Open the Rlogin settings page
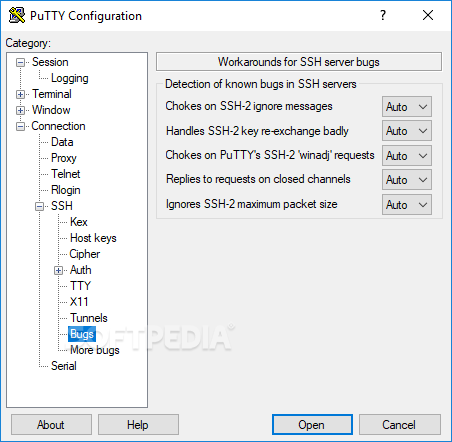 pos(66,190)
